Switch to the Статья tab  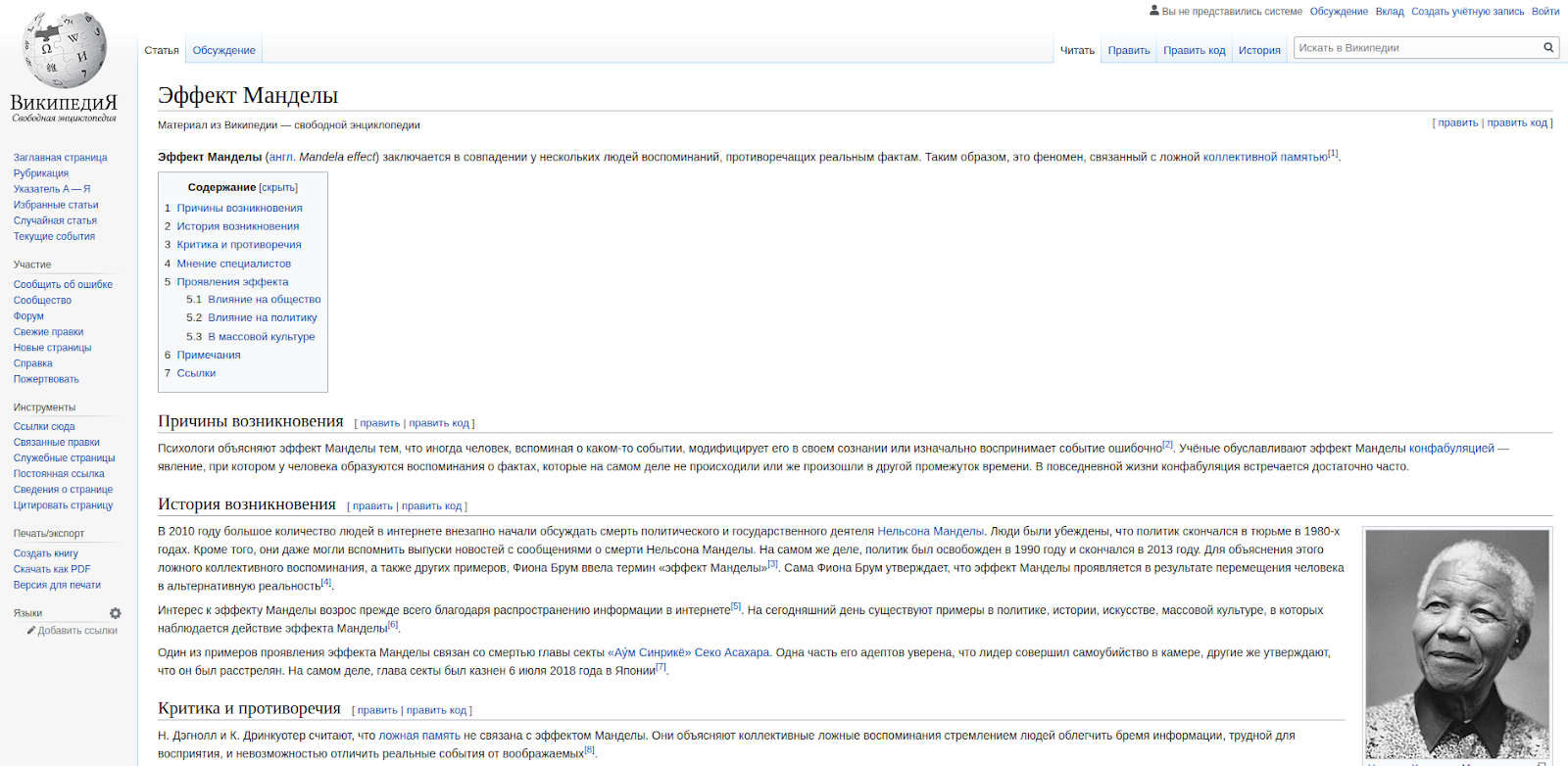(162, 50)
